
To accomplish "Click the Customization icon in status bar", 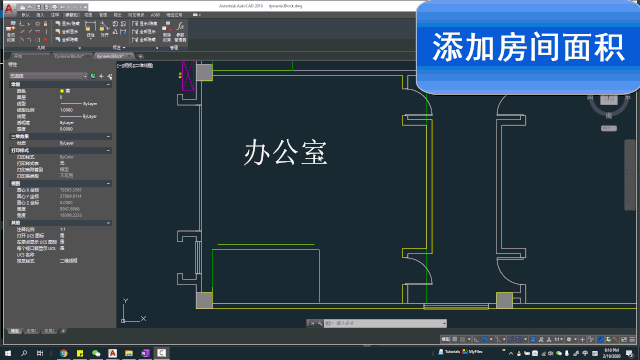I will tap(632, 339).
